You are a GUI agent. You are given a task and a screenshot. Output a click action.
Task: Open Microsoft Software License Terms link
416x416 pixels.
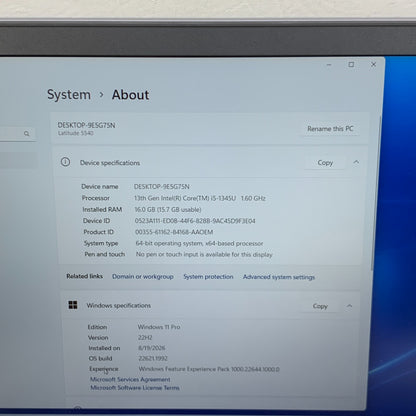[135, 388]
